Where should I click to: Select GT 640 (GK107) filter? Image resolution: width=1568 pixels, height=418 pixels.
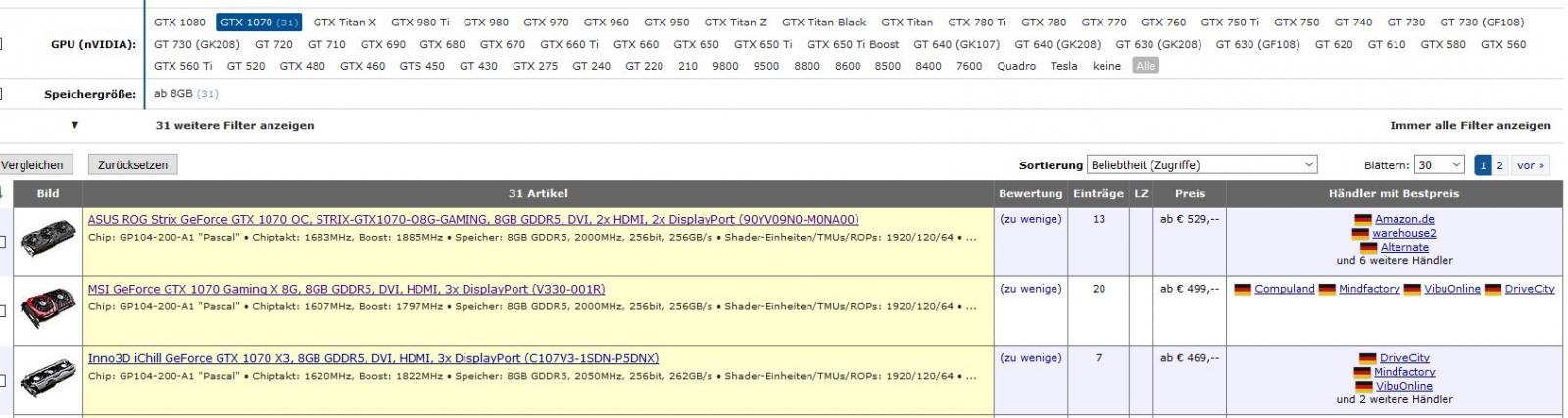[x=956, y=44]
